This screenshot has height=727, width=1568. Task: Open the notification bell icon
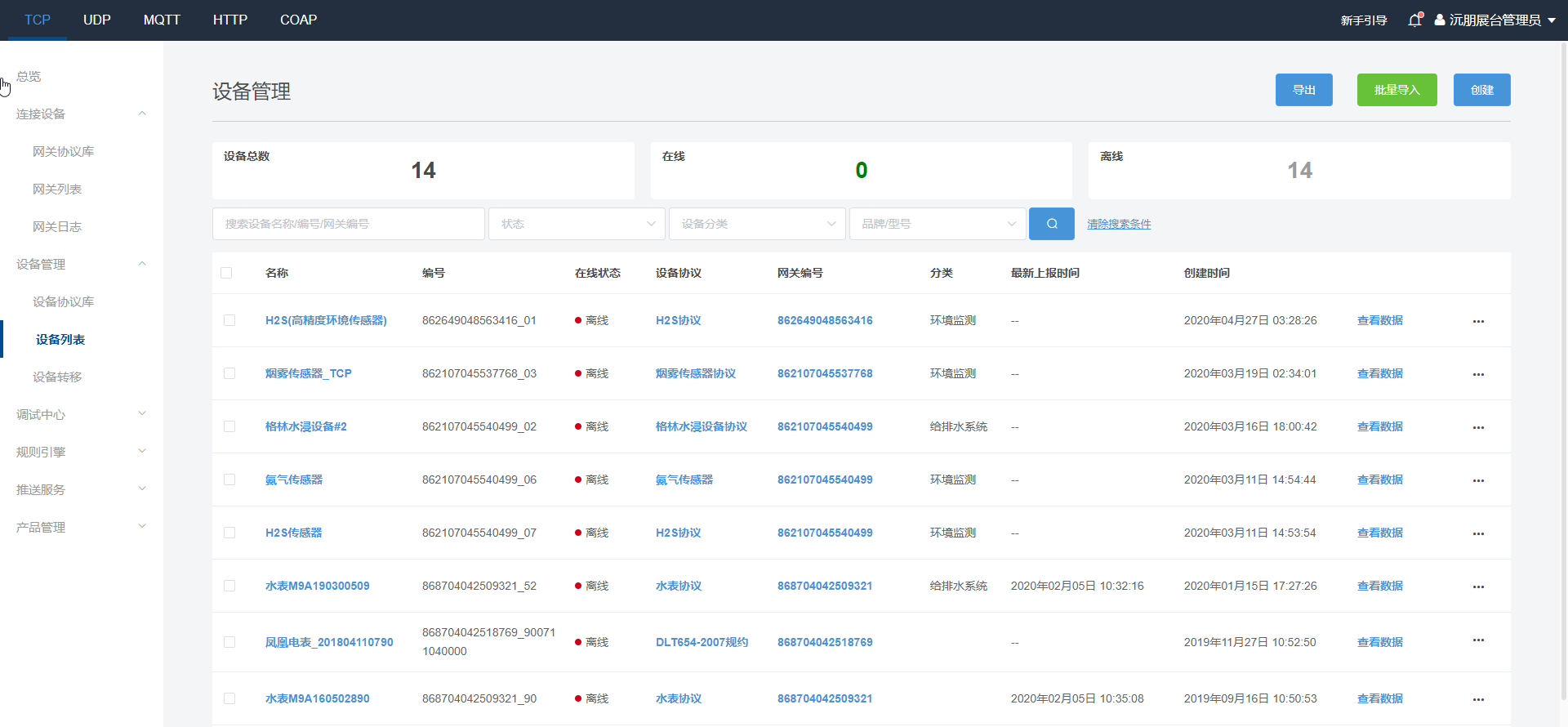coord(1414,20)
